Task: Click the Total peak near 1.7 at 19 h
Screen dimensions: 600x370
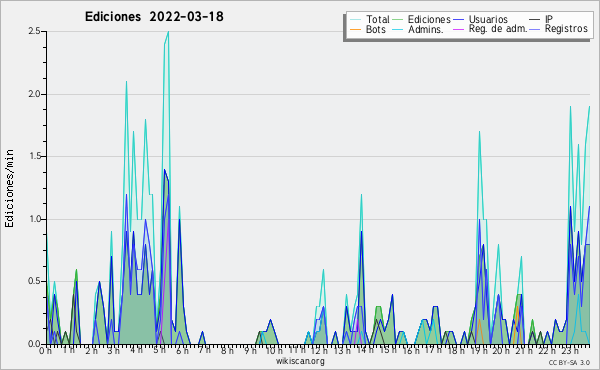Action: (x=479, y=132)
